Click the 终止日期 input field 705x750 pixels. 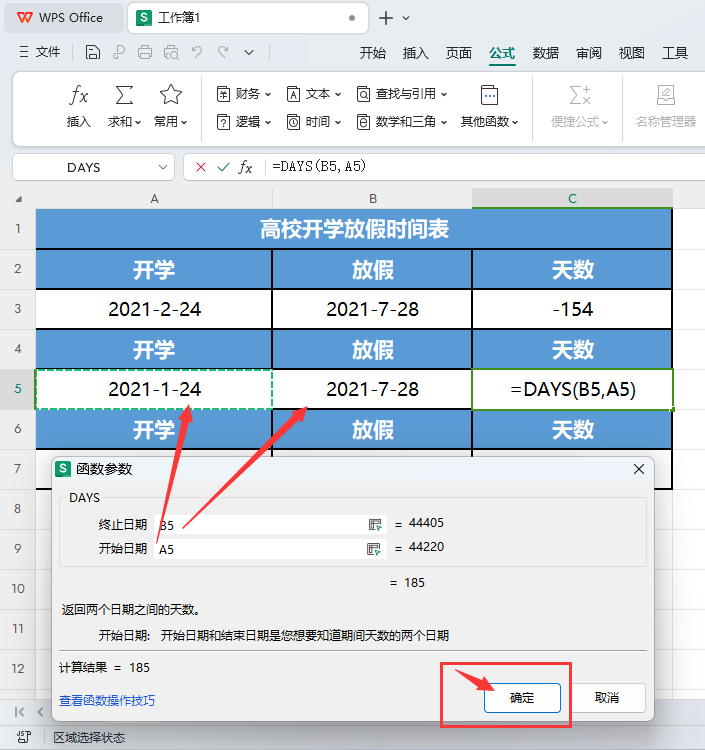tap(270, 525)
